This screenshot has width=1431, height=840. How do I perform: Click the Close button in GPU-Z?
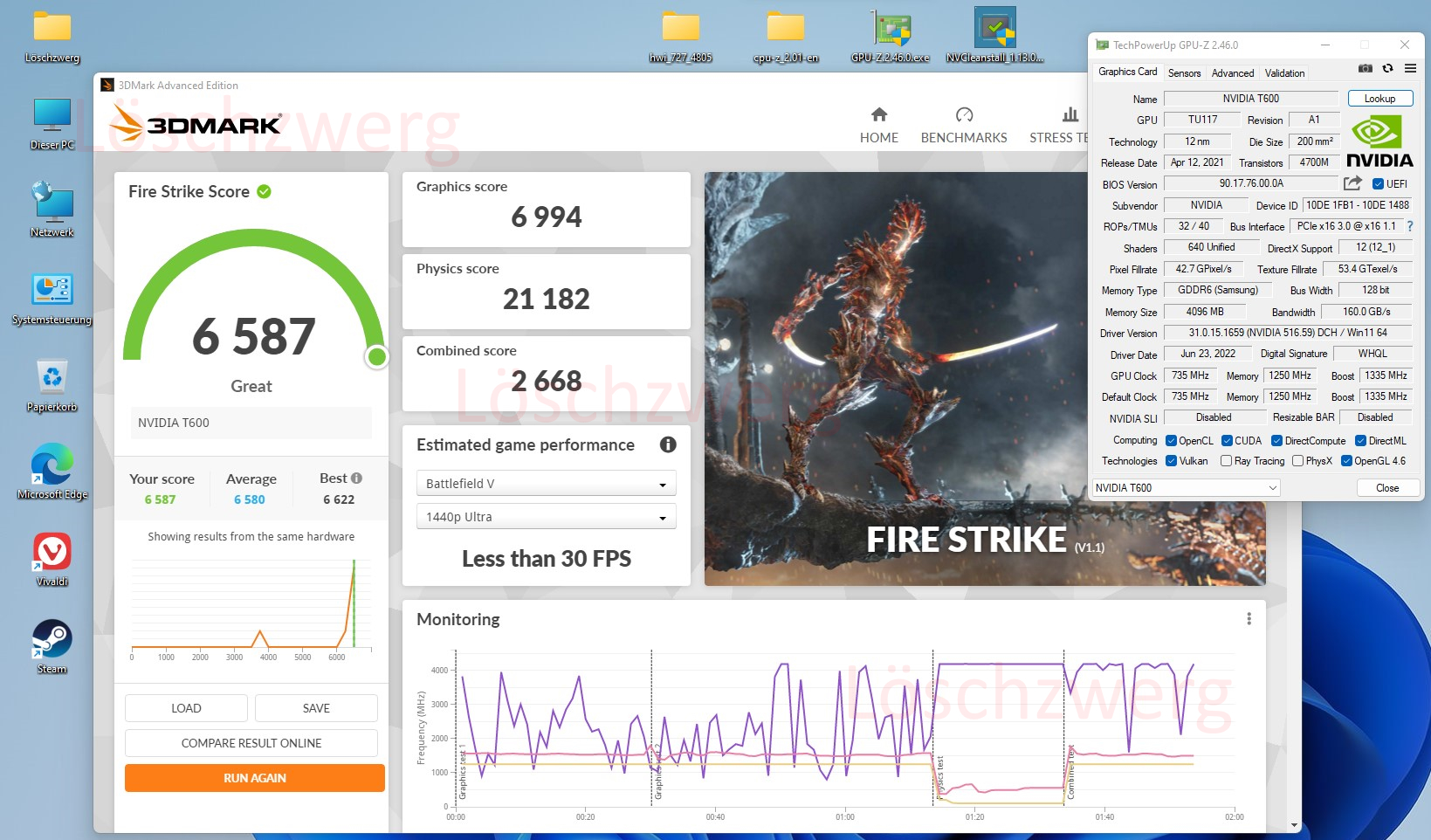[x=1387, y=488]
